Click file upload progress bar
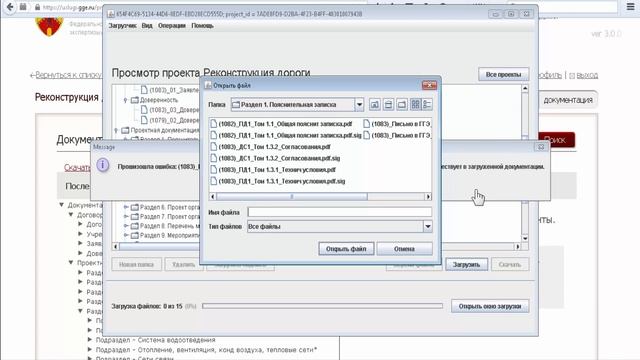This screenshot has width=640, height=360. tap(322, 306)
